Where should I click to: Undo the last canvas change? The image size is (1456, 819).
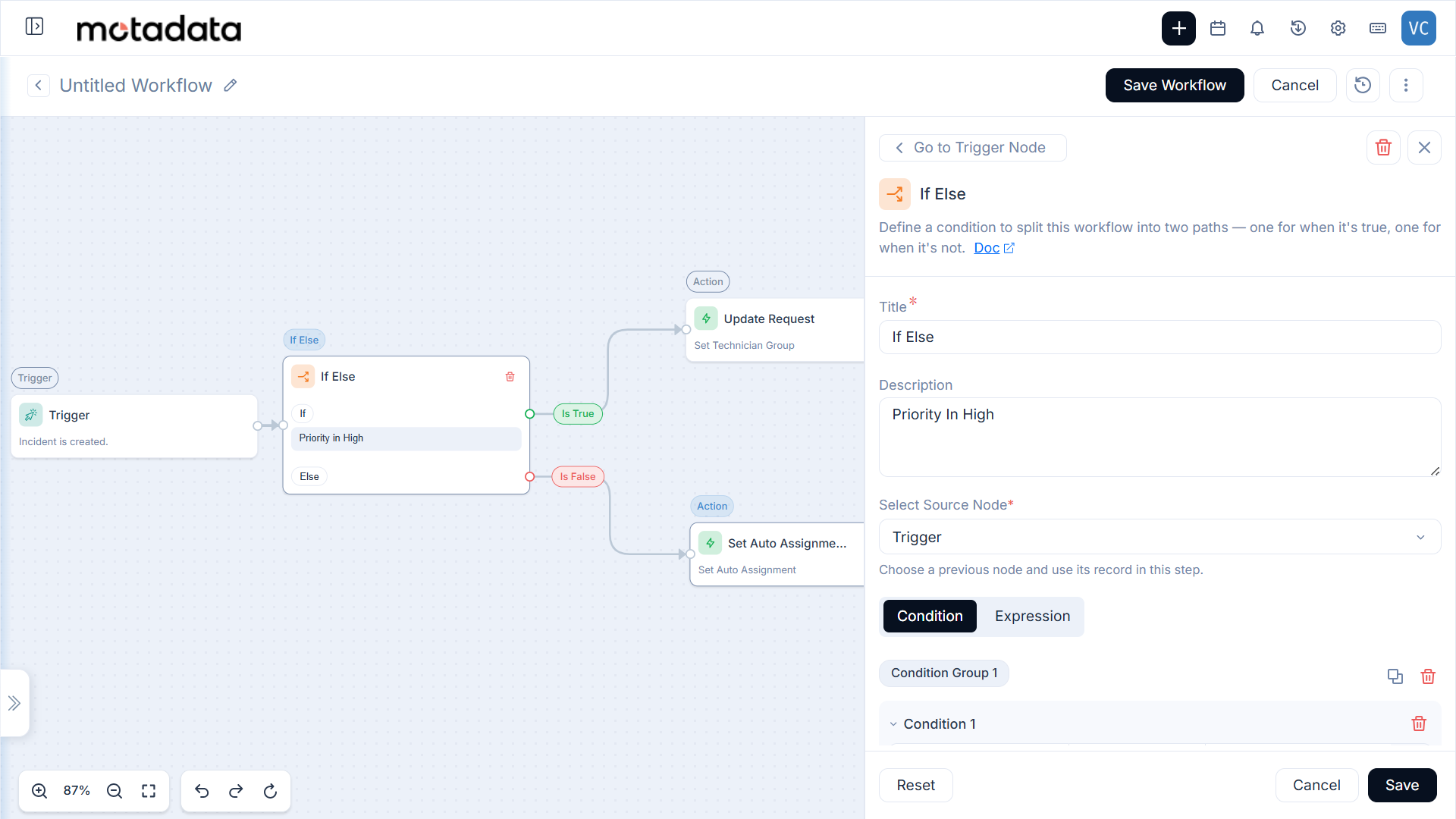tap(202, 791)
